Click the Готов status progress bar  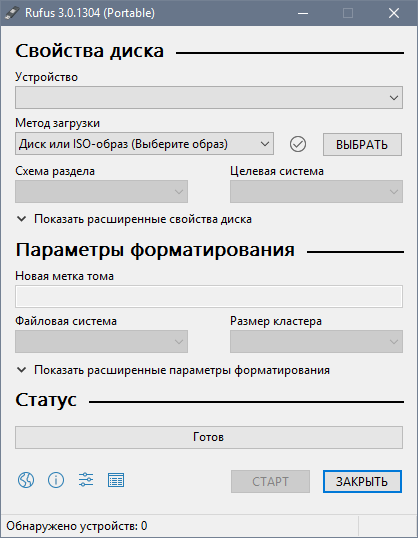tap(209, 437)
